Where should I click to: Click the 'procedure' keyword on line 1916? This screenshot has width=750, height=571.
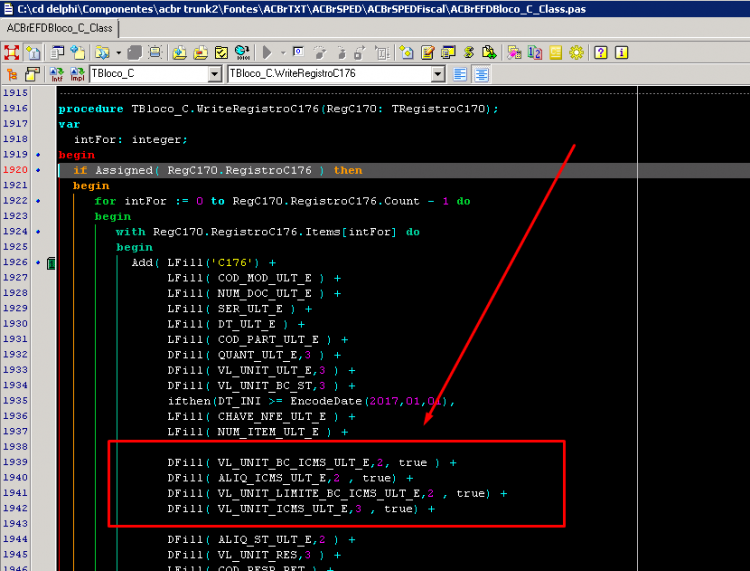click(91, 109)
